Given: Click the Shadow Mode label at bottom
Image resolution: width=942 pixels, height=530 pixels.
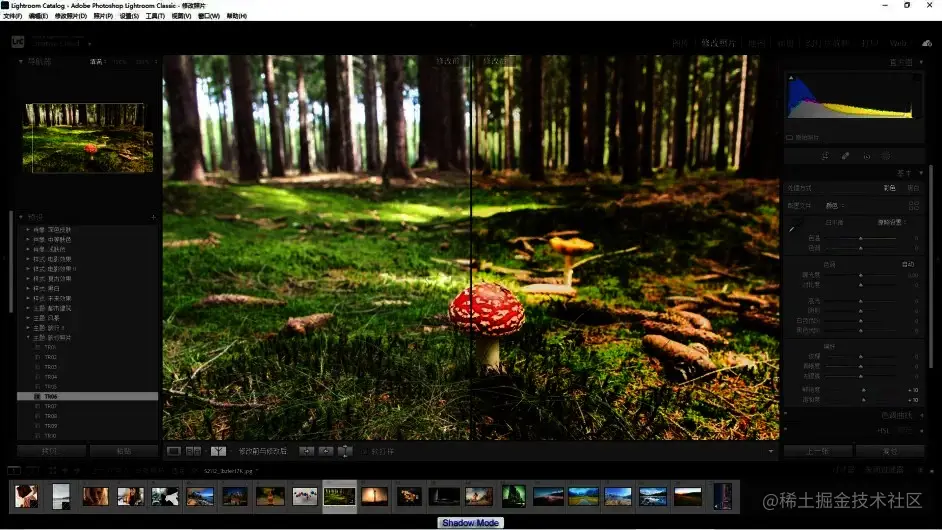Looking at the screenshot, I should tap(470, 523).
